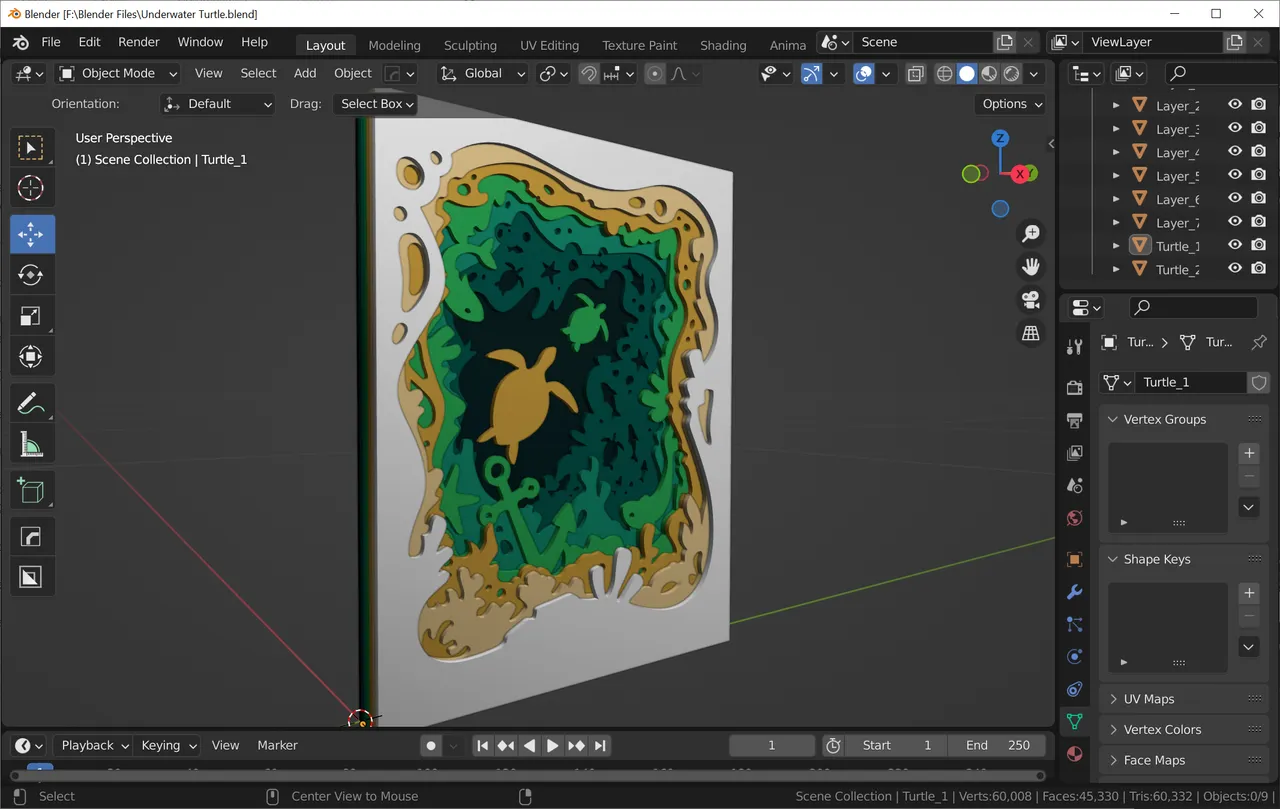This screenshot has height=809, width=1280.
Task: Open the Object Constraints properties tab
Action: click(x=1075, y=689)
